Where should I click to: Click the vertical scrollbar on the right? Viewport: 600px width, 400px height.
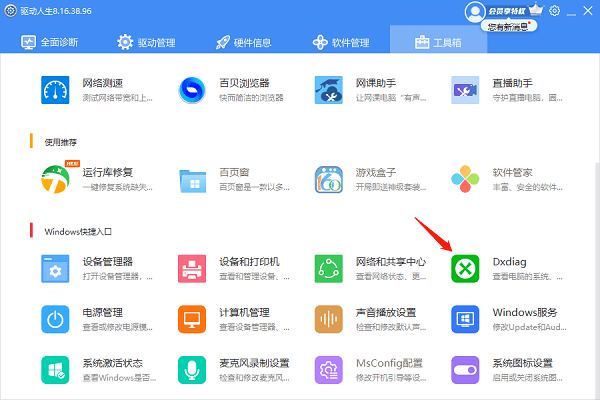coord(597,280)
